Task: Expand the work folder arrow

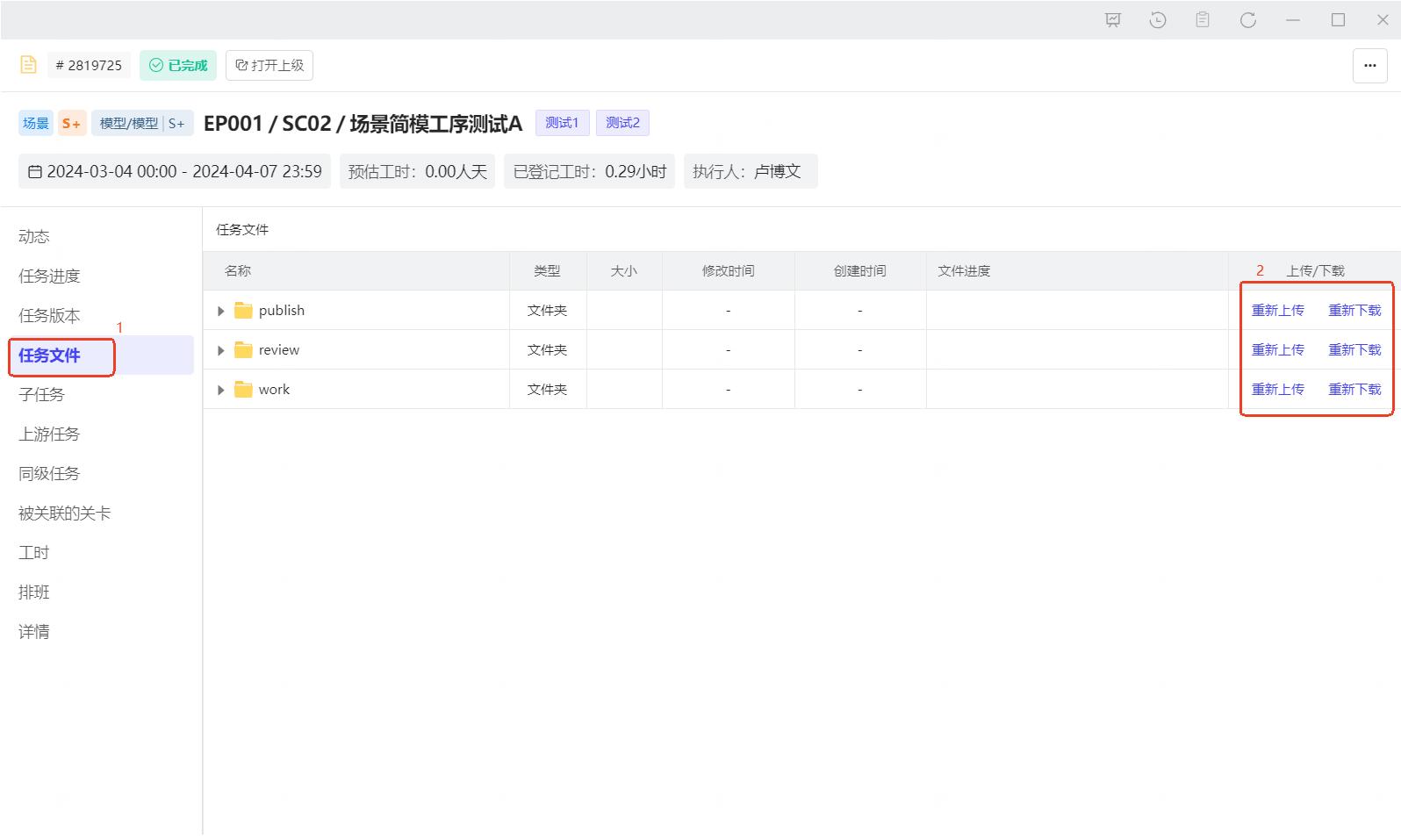Action: [x=221, y=390]
